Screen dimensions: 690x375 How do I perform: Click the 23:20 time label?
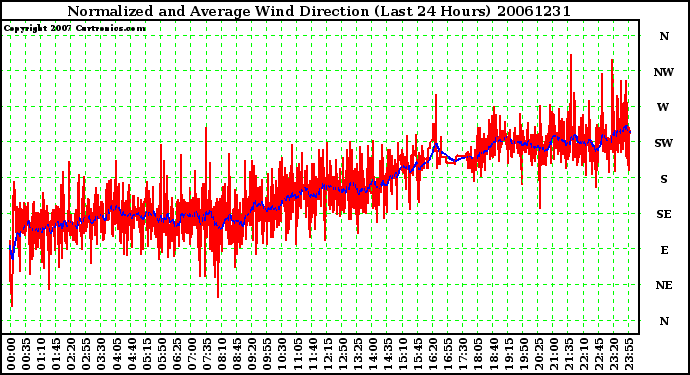click(x=613, y=354)
